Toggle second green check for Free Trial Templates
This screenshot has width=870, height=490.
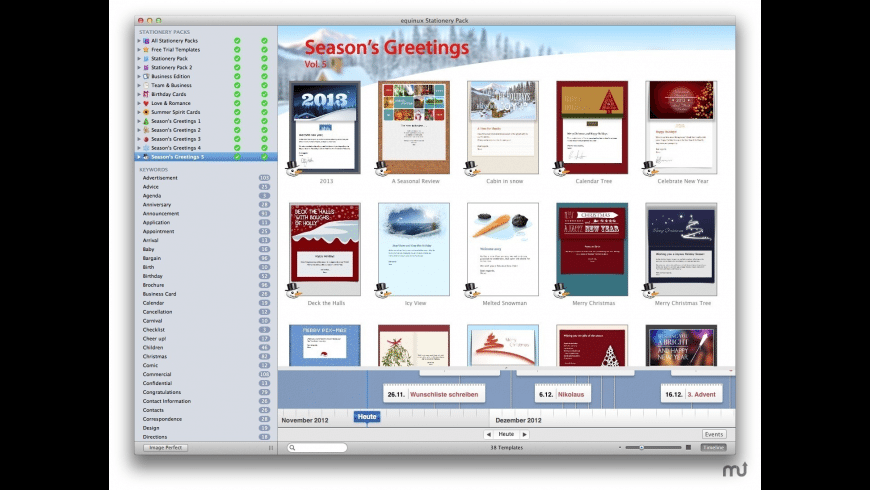pyautogui.click(x=264, y=49)
